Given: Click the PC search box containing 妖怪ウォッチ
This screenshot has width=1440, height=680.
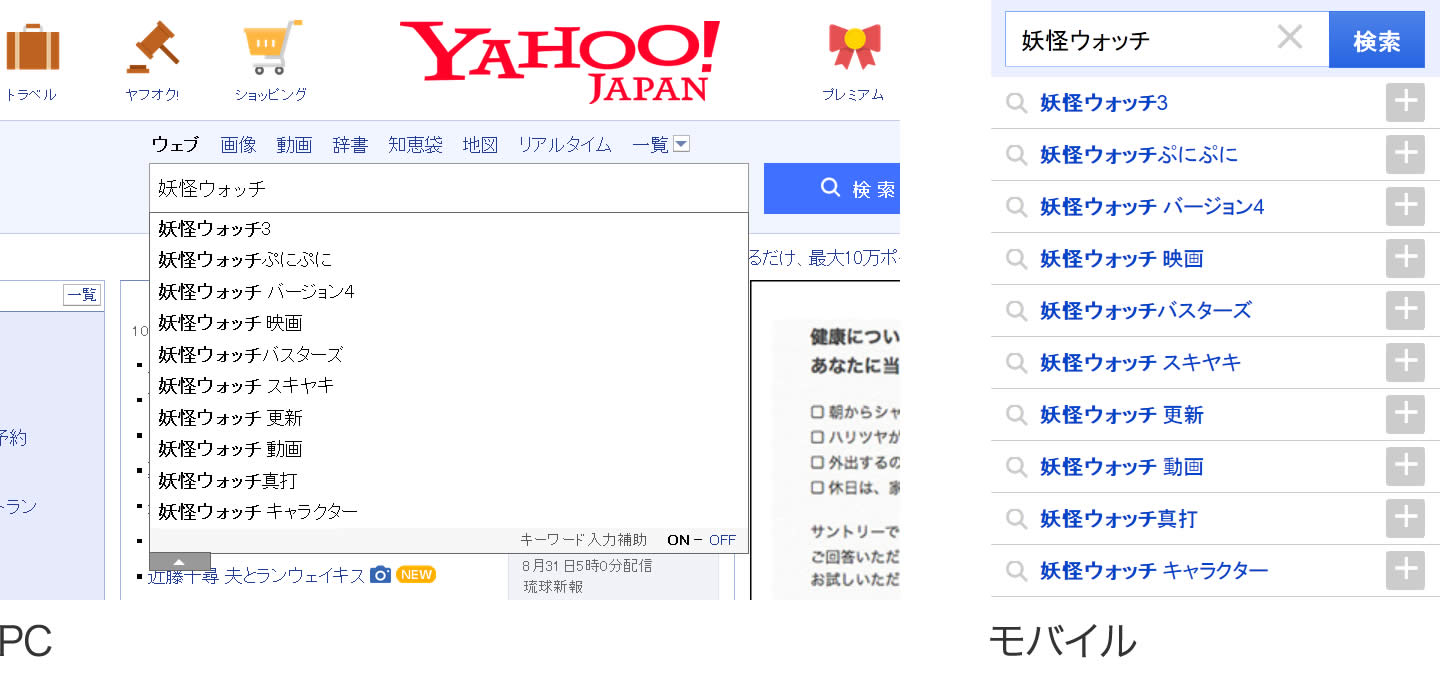Looking at the screenshot, I should (449, 188).
